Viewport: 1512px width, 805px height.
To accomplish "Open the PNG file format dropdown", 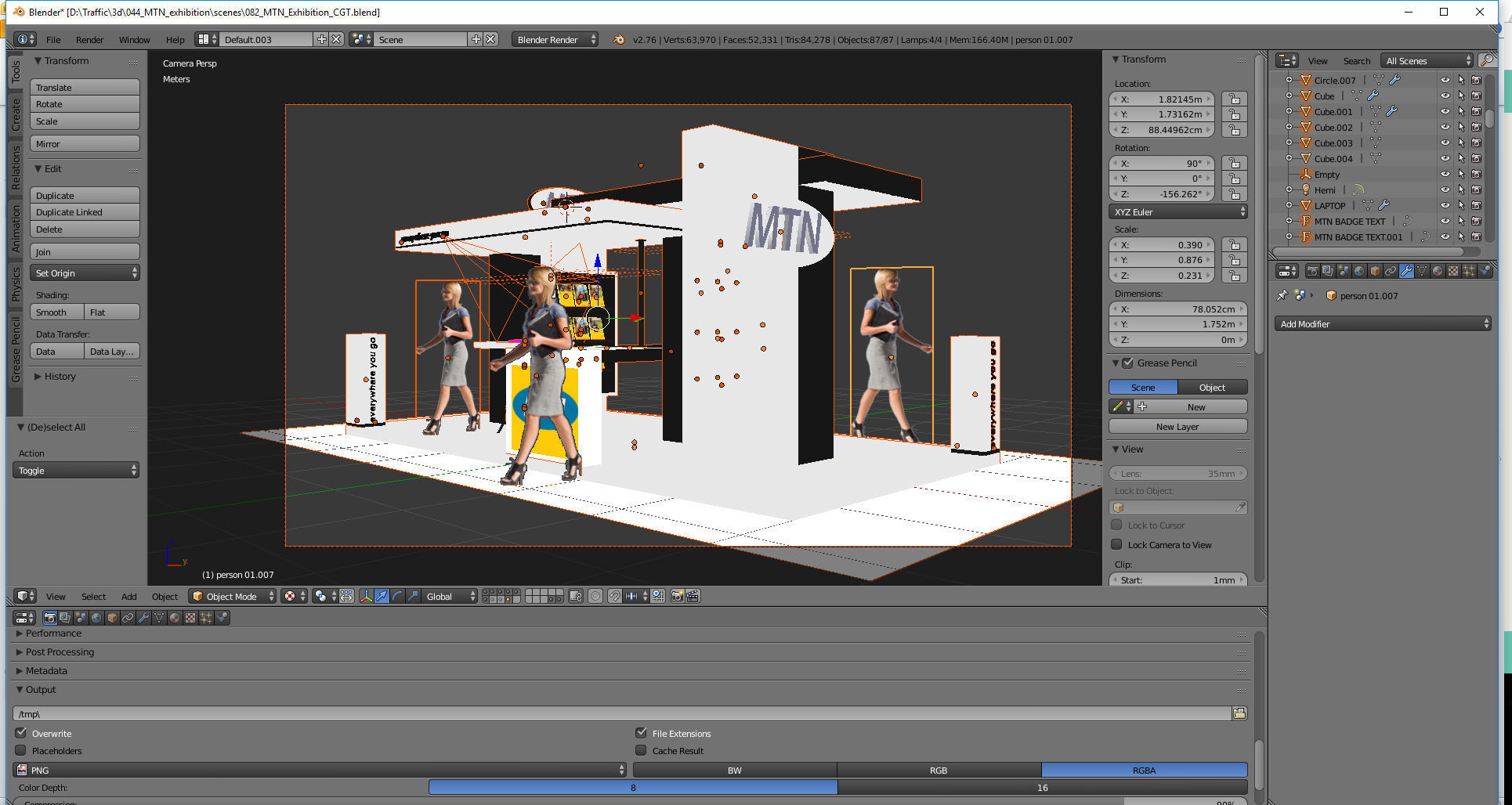I will [320, 770].
